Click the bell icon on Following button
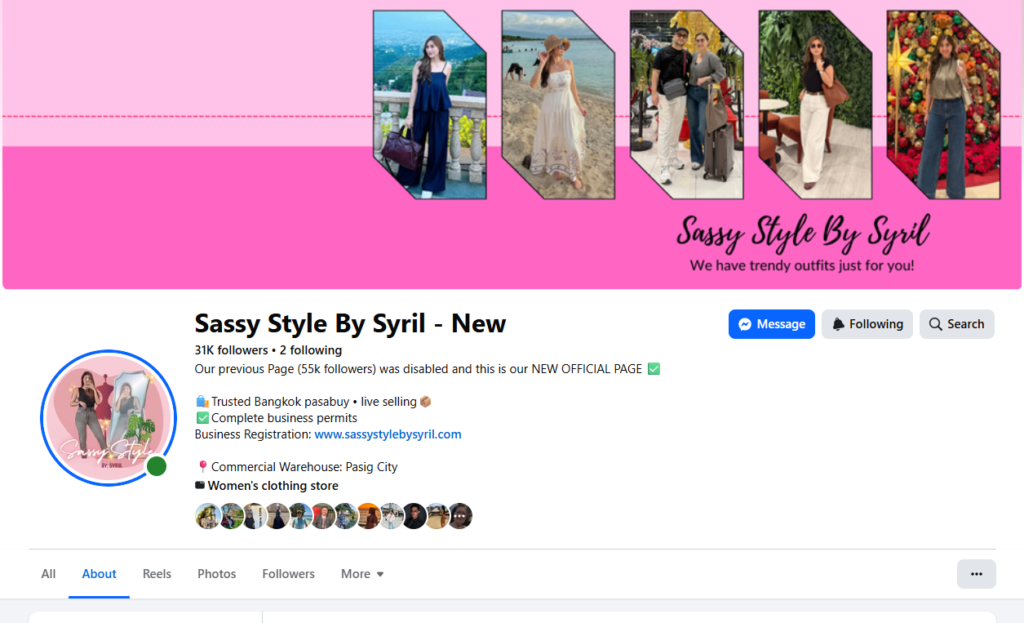1024x623 pixels. [x=839, y=325]
